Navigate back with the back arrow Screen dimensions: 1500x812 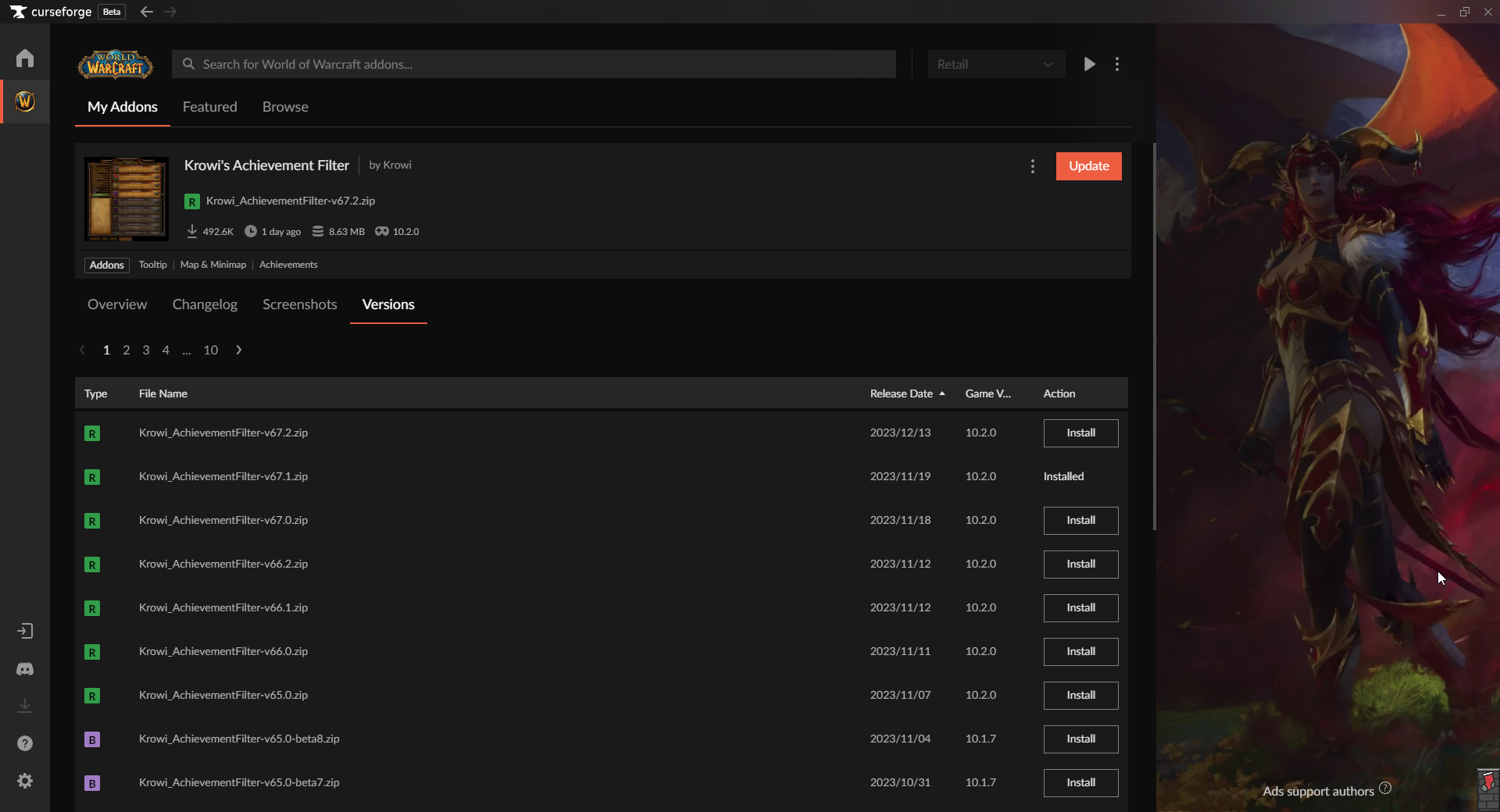click(146, 12)
